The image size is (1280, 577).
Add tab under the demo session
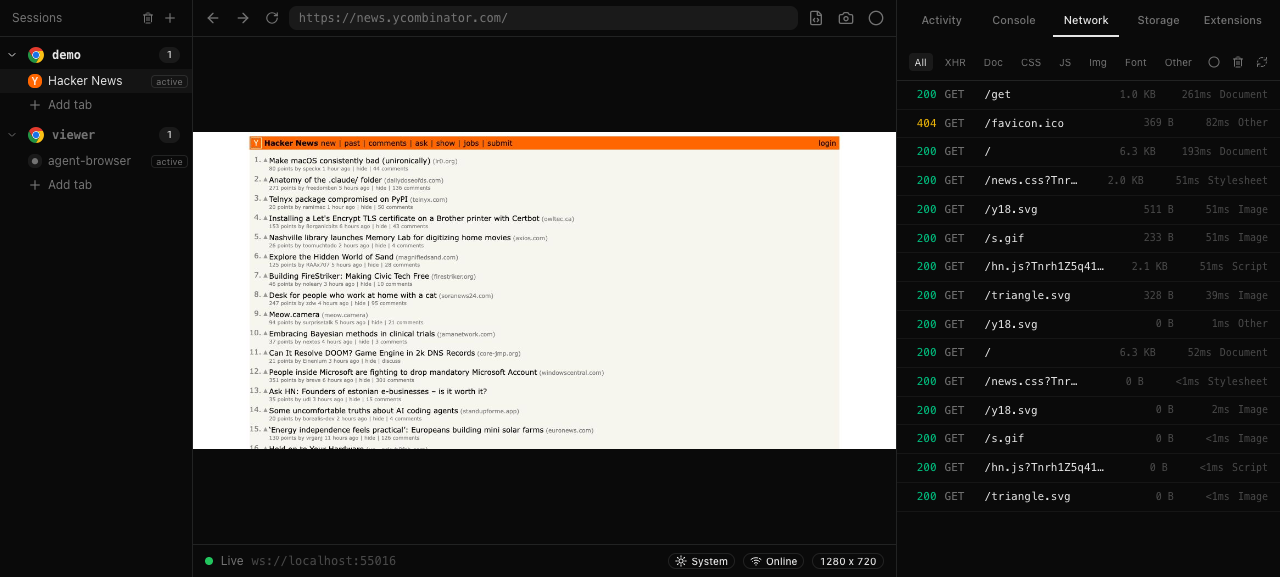[60, 105]
